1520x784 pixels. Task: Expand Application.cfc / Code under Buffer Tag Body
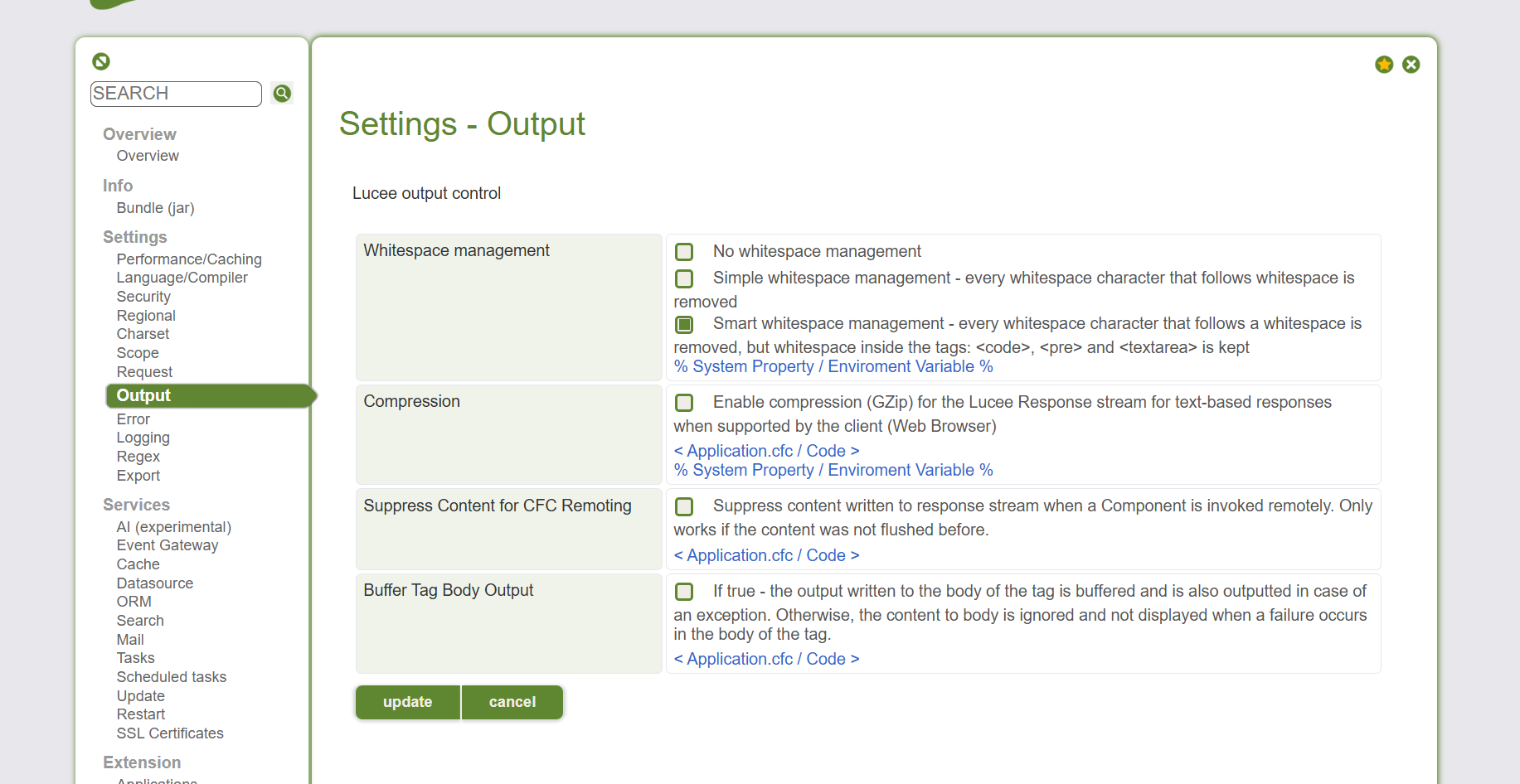pyautogui.click(x=766, y=659)
